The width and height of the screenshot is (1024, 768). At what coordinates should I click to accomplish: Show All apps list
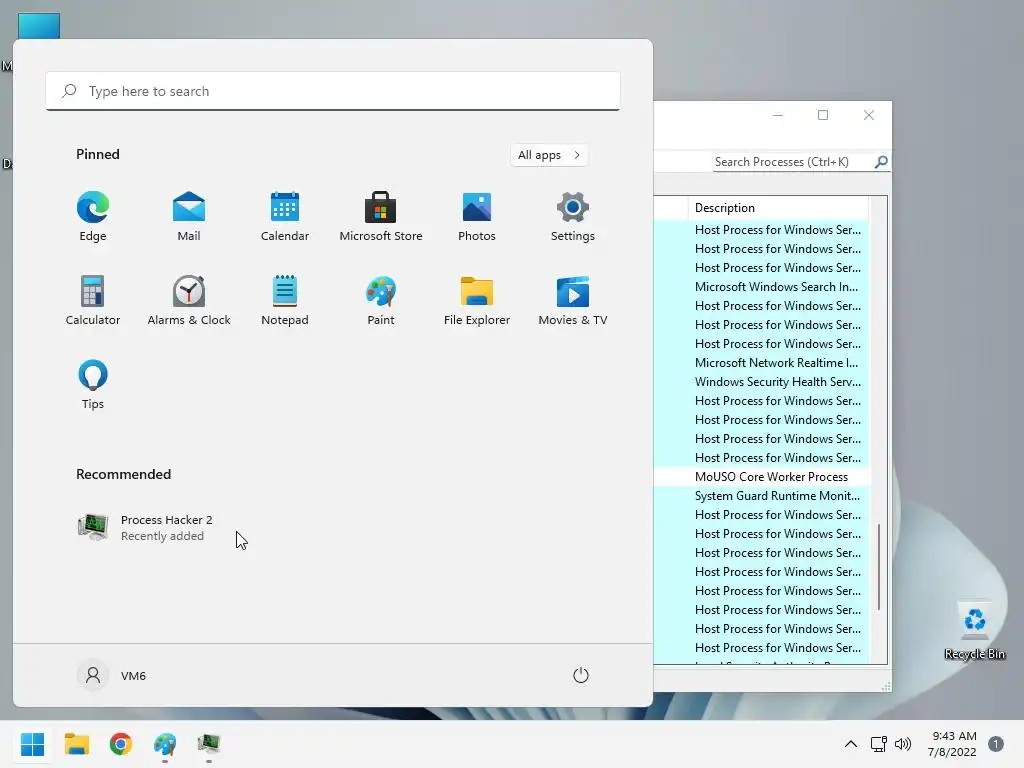click(x=549, y=155)
